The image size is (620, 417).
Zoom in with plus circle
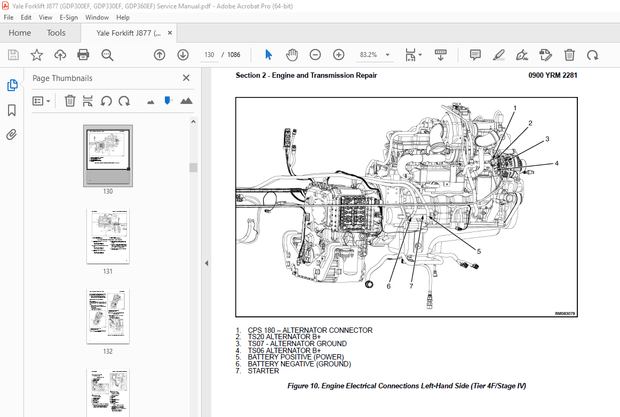[338, 55]
